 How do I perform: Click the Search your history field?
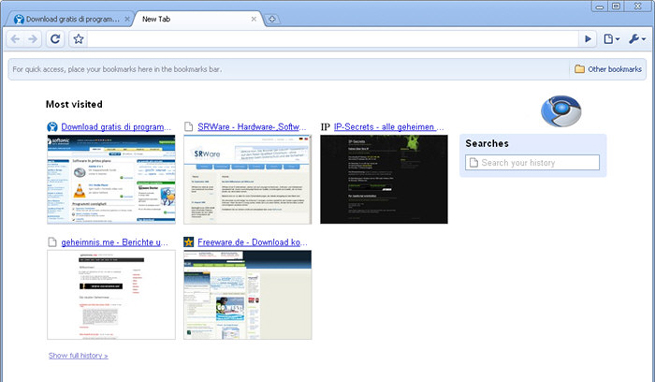click(532, 163)
